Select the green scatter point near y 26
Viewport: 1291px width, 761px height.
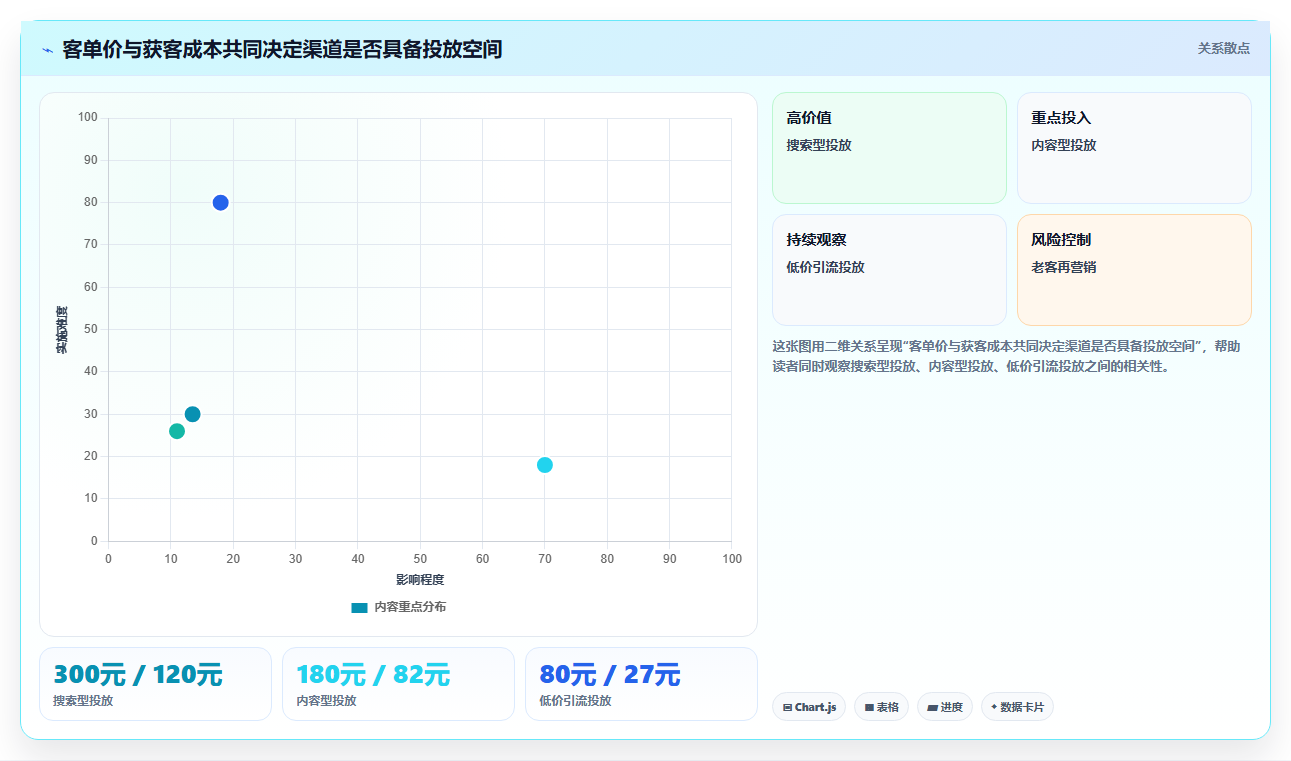point(177,431)
